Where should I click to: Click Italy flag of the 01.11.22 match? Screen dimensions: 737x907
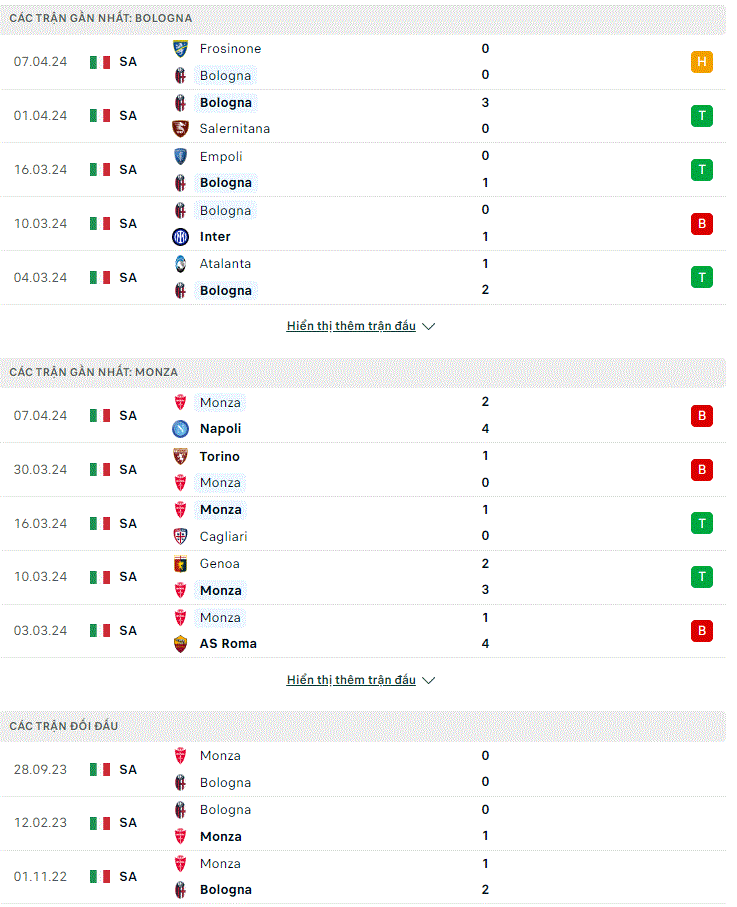click(x=100, y=877)
